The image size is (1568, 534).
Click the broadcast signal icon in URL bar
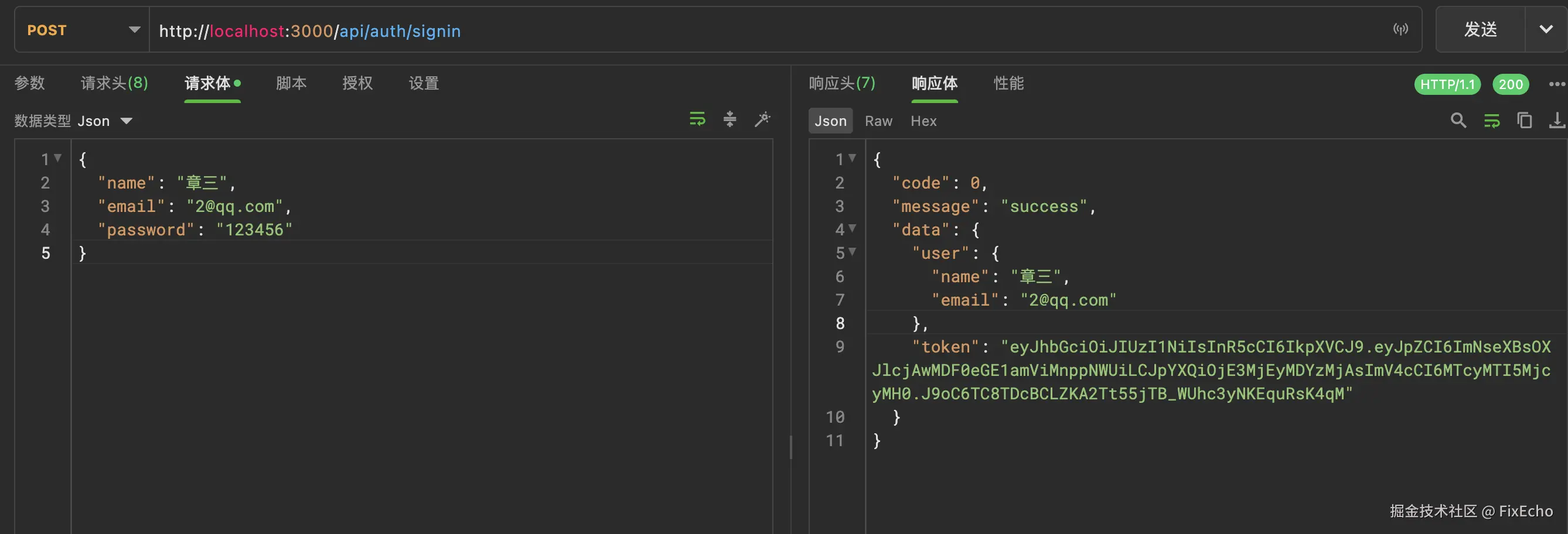(x=1400, y=29)
